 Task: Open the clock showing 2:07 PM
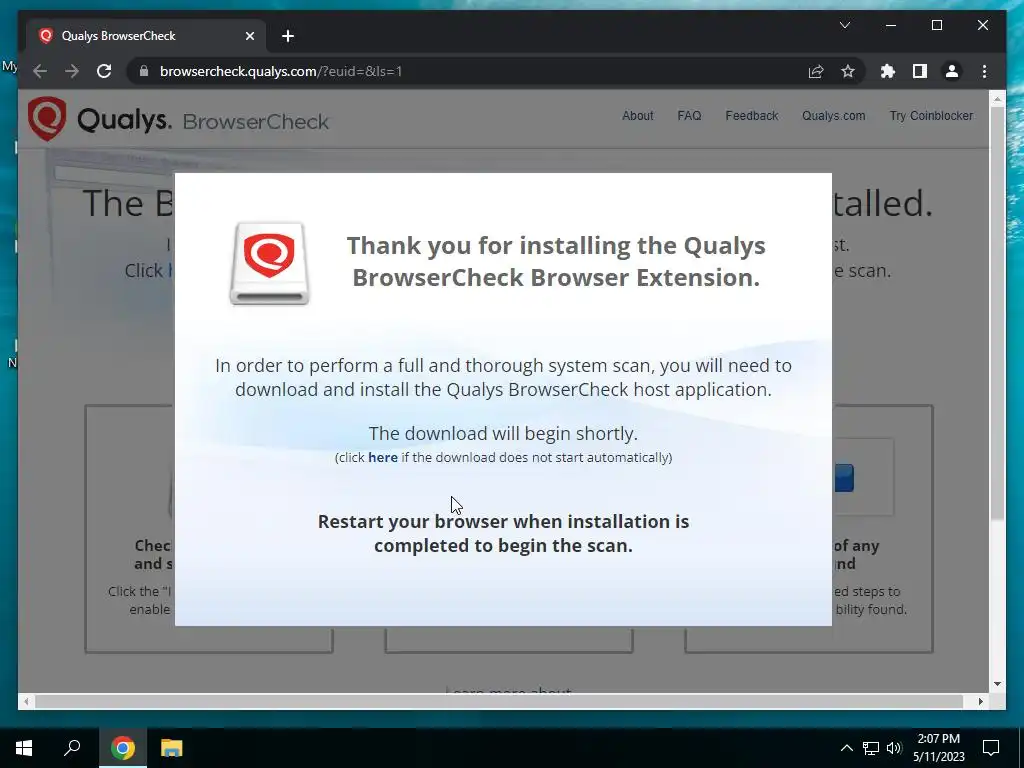tap(938, 748)
